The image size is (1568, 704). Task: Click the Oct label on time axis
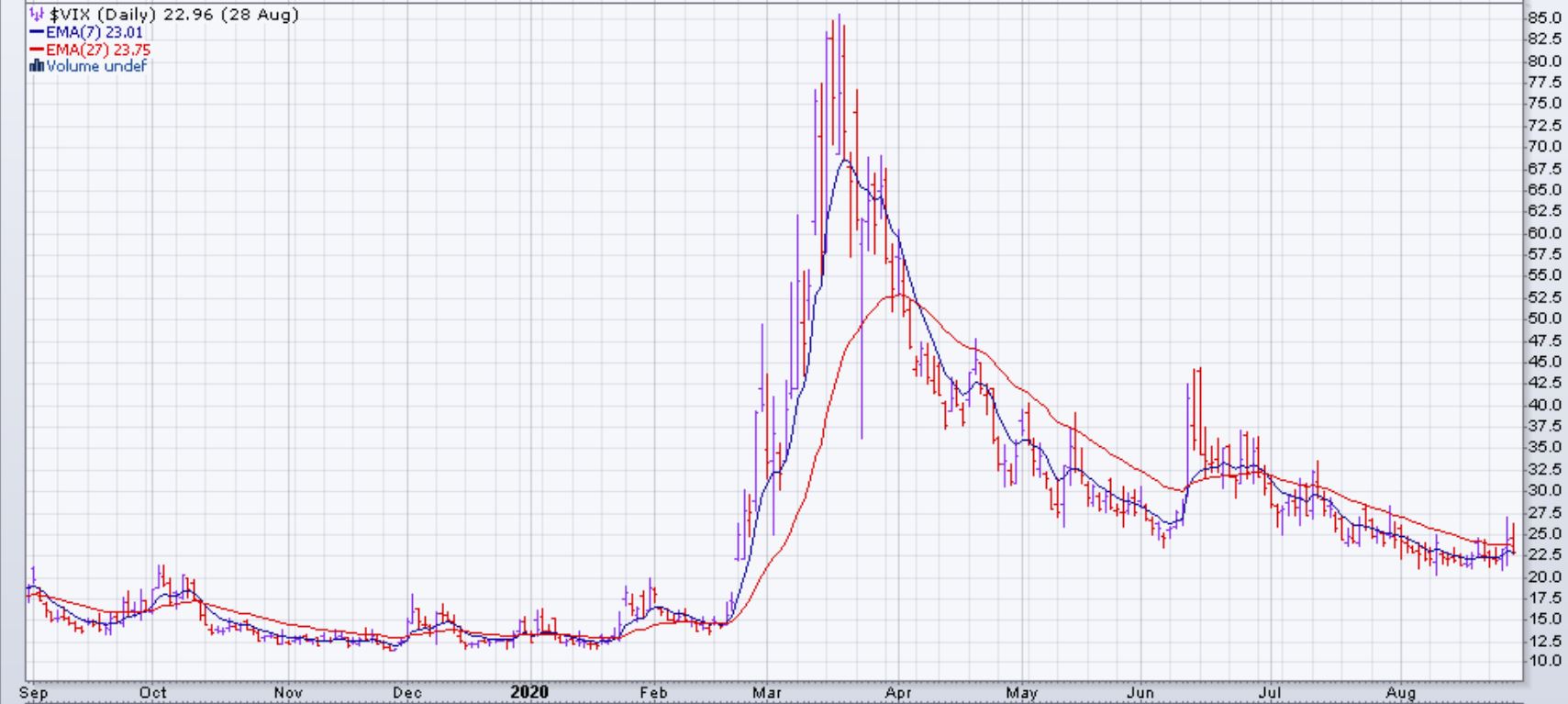(153, 693)
